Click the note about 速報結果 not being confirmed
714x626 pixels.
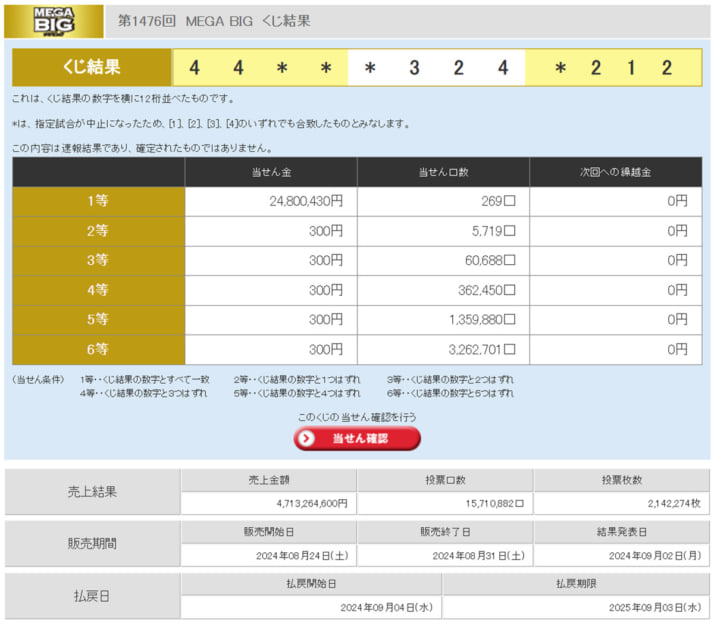click(x=143, y=148)
